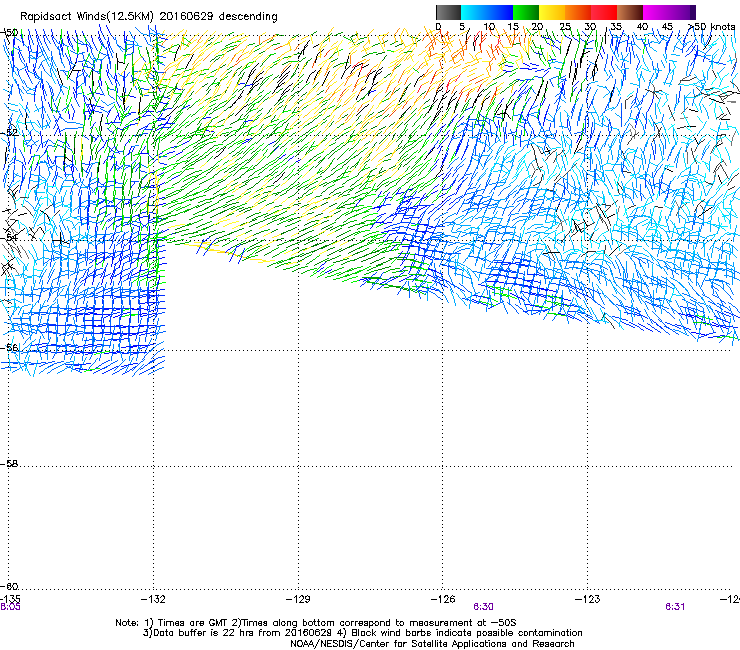Image resolution: width=740 pixels, height=650 pixels.
Task: Click the '>50 knots' scale label
Action: pyautogui.click(x=711, y=27)
